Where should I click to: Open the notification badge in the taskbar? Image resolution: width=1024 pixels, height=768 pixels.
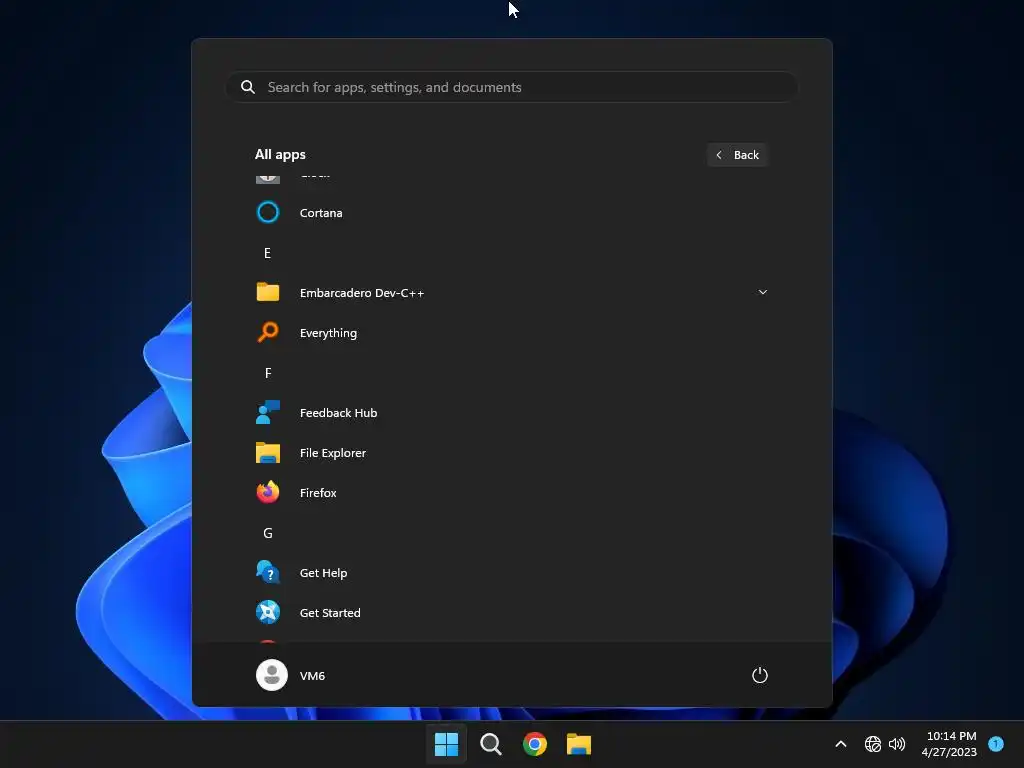[996, 743]
